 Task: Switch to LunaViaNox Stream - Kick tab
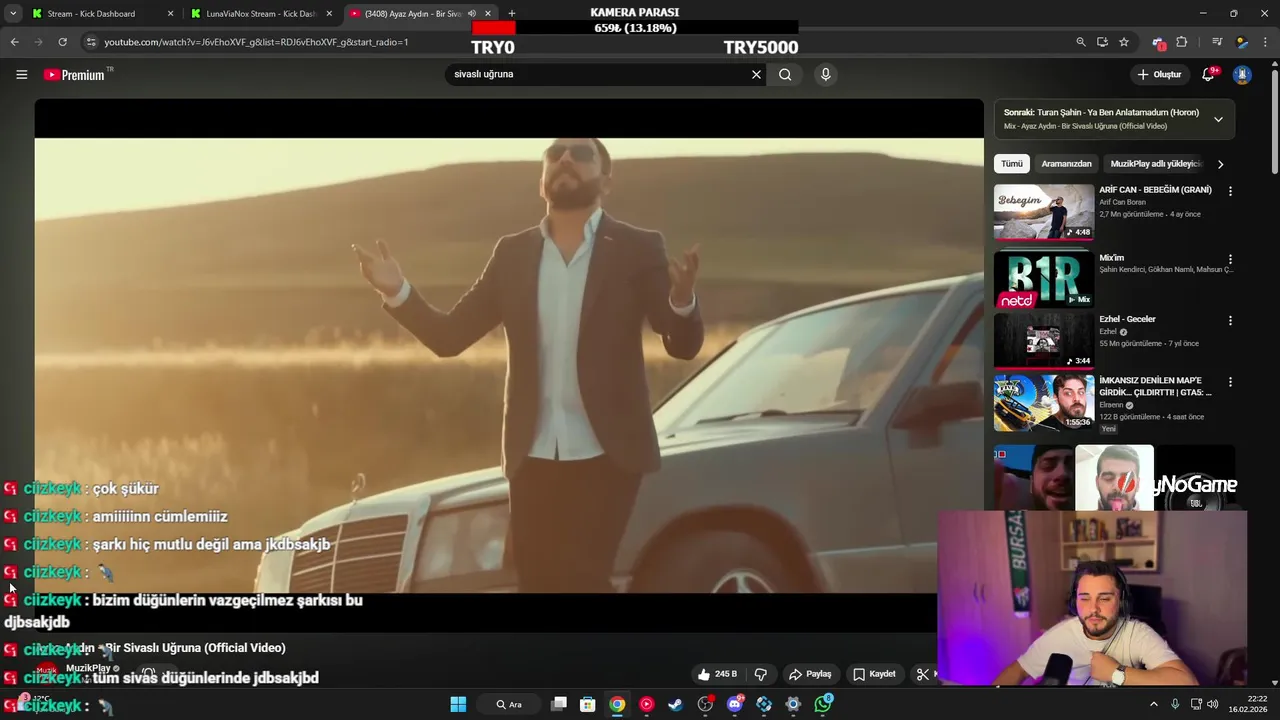click(x=260, y=14)
